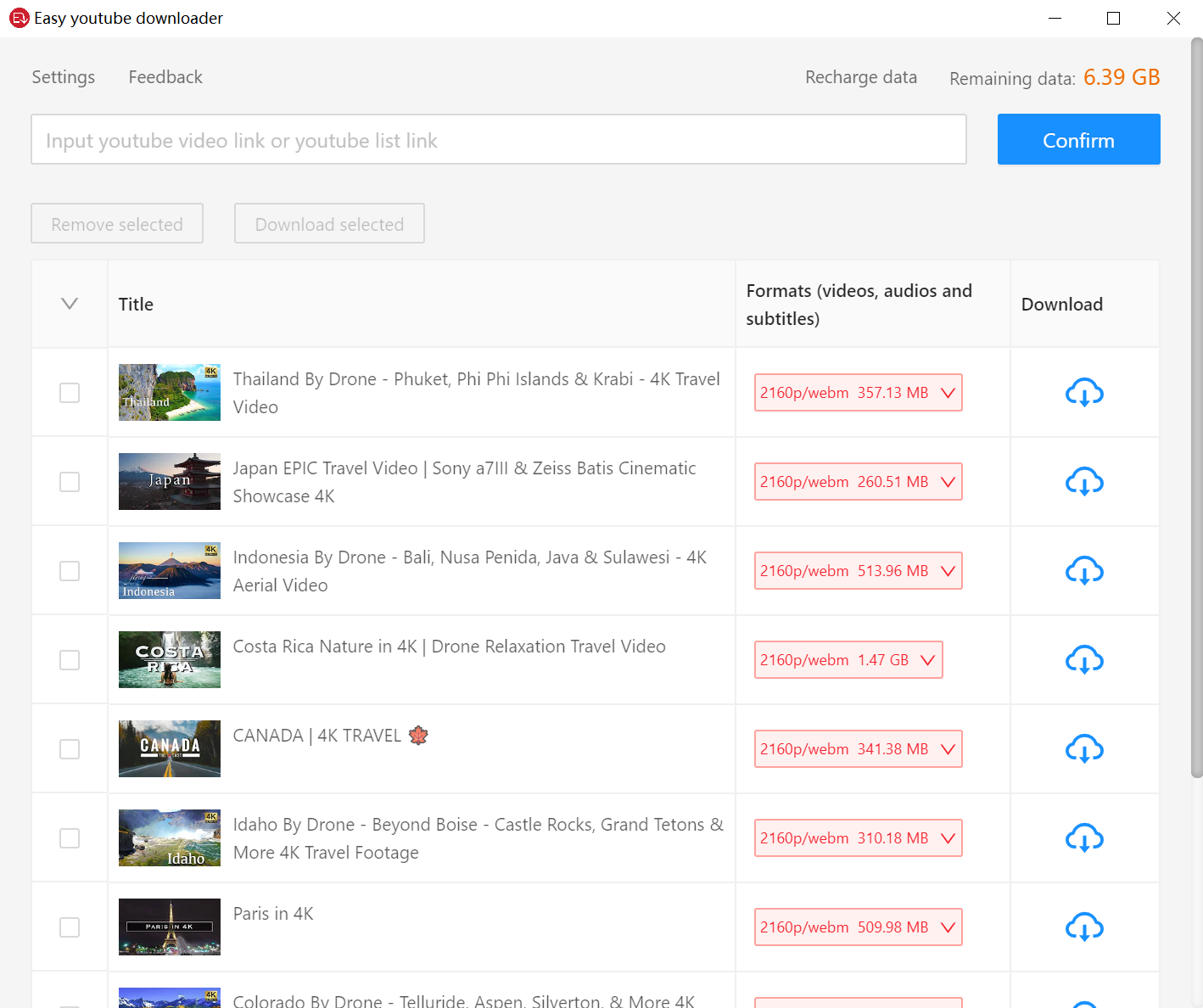Click the download icon for Indonesia By Drone
The height and width of the screenshot is (1008, 1203).
click(1084, 570)
